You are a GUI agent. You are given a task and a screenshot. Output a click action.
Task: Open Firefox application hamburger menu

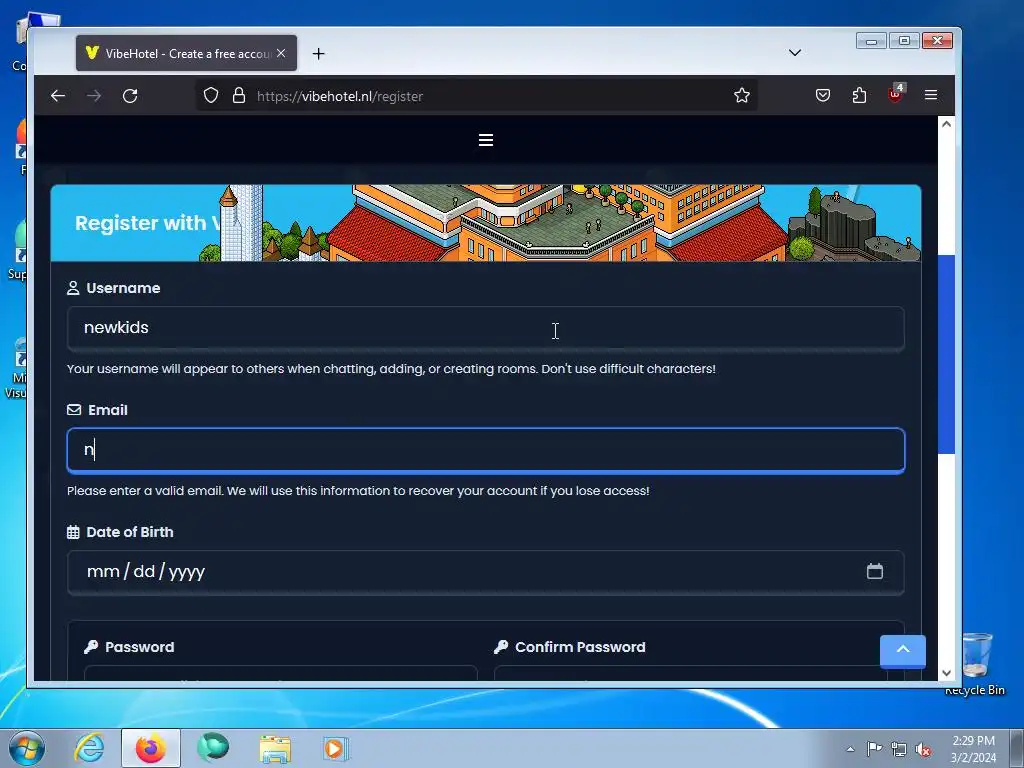931,95
